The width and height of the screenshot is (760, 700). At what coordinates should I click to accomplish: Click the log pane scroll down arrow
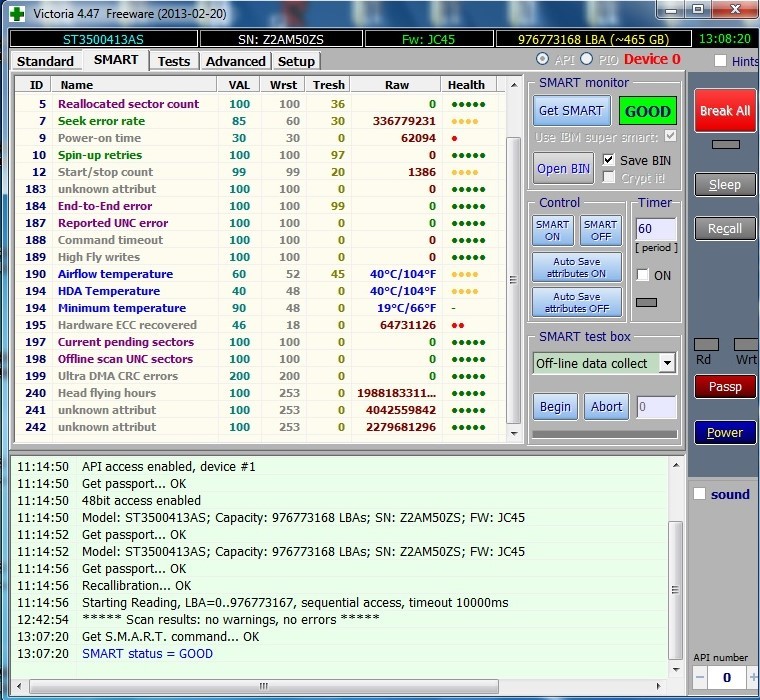676,670
